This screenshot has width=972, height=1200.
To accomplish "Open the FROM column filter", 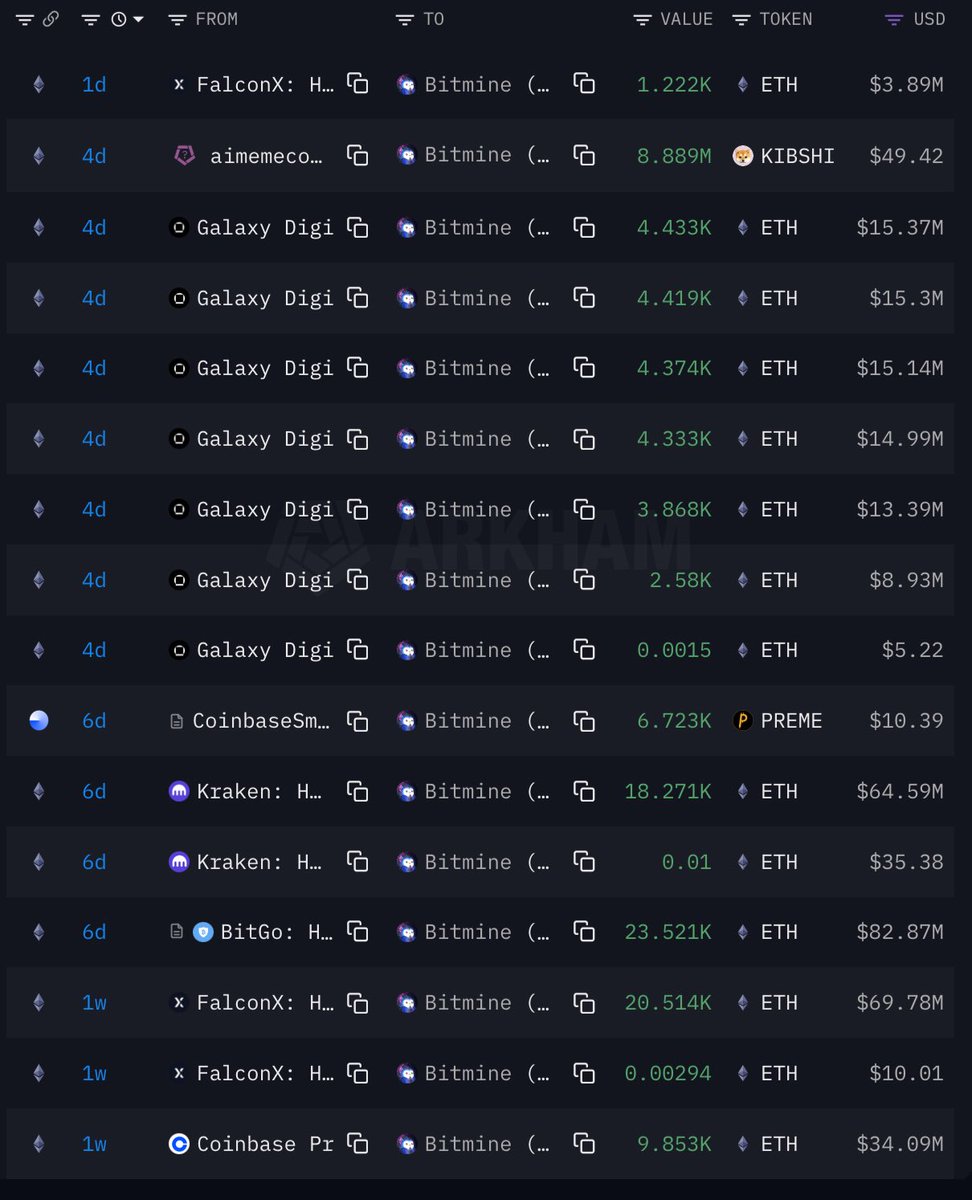I will pyautogui.click(x=178, y=19).
